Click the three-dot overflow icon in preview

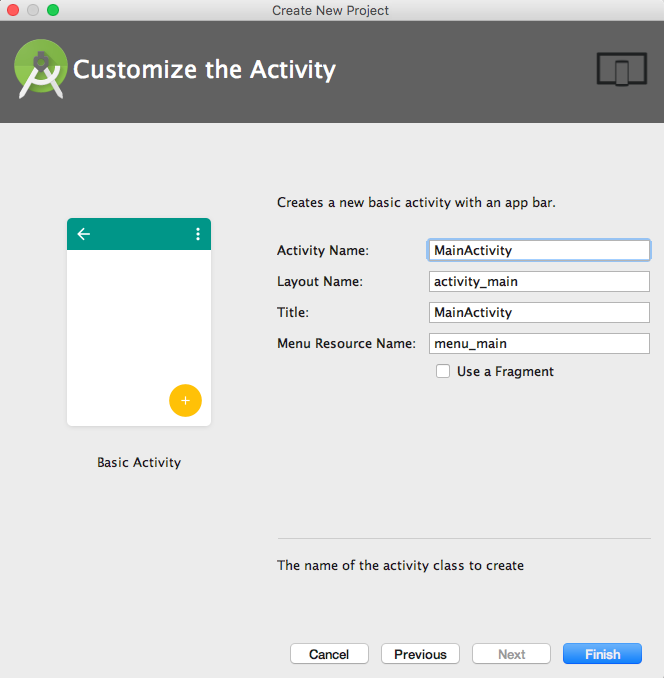[x=198, y=234]
